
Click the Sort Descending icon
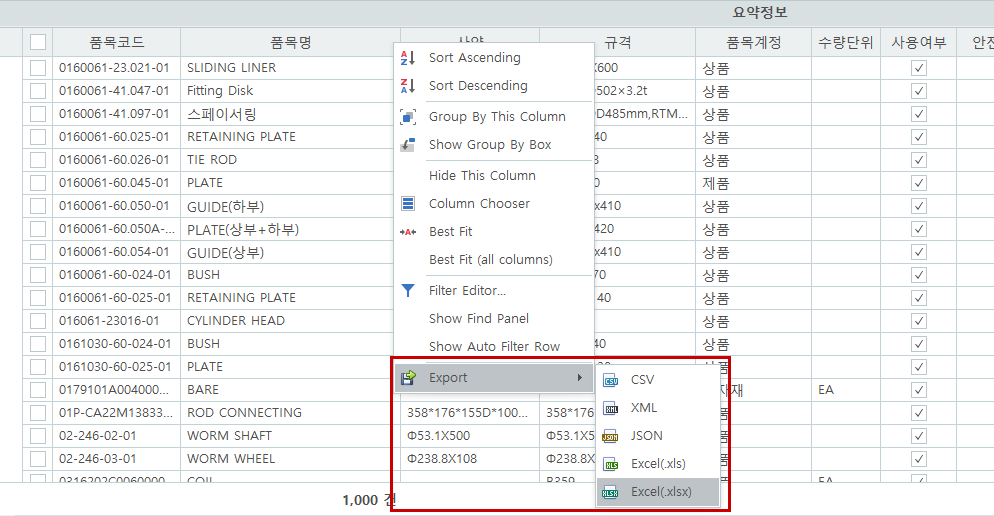pos(408,86)
